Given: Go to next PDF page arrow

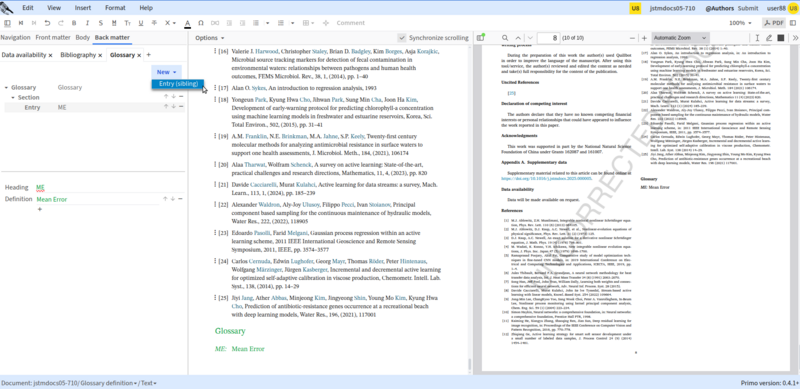Looking at the screenshot, I should tap(531, 38).
